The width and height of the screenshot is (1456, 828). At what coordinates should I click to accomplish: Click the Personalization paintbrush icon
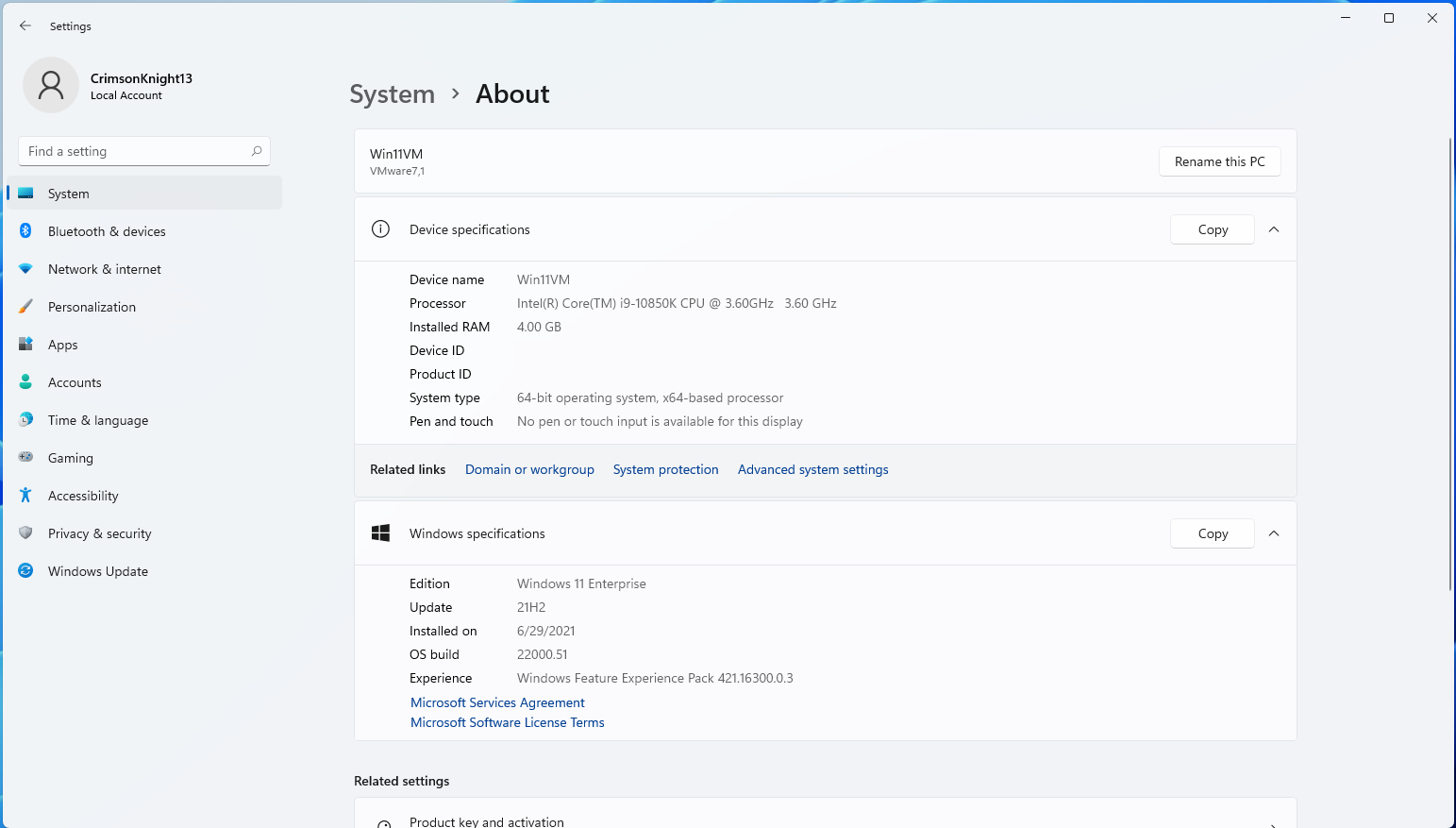(26, 307)
